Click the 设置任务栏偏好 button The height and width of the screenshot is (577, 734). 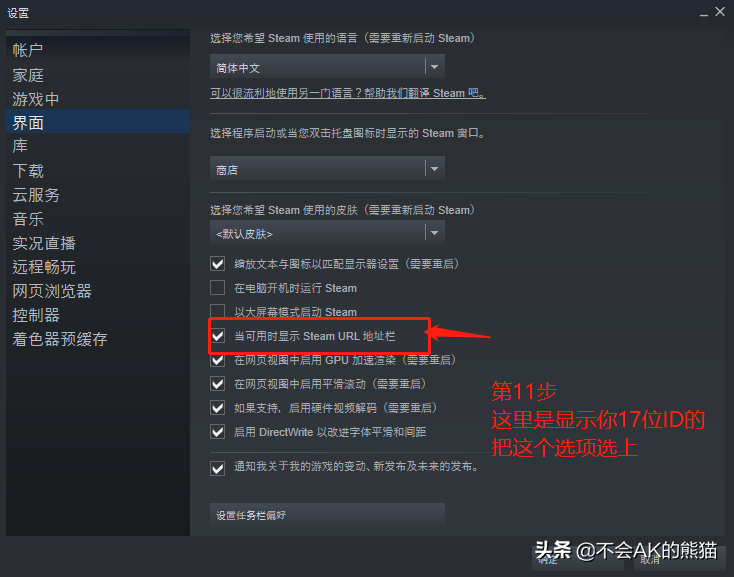point(327,515)
